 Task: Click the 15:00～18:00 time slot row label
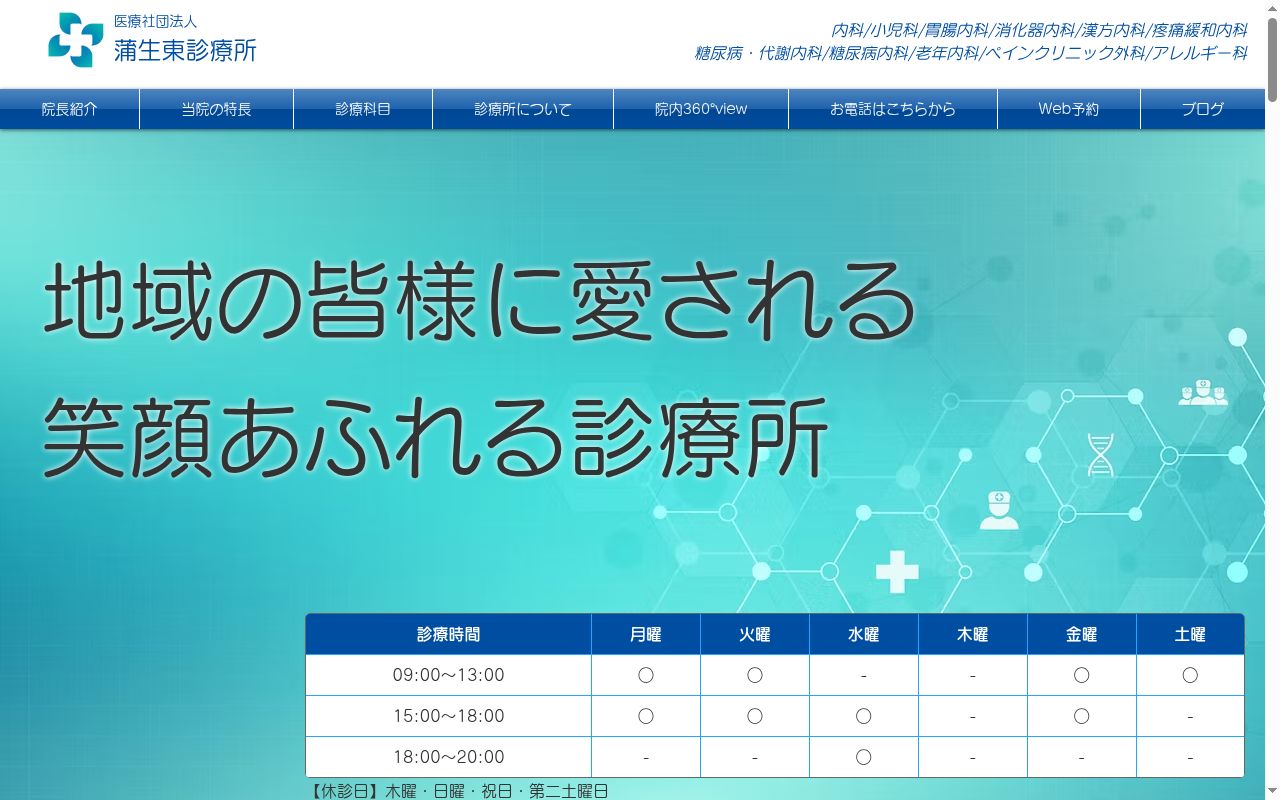(x=448, y=716)
